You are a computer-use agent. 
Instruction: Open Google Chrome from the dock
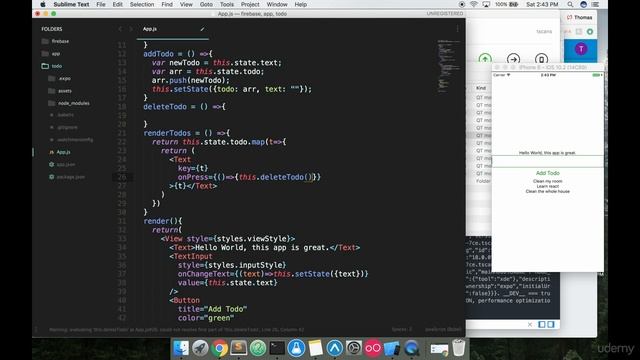[219, 348]
